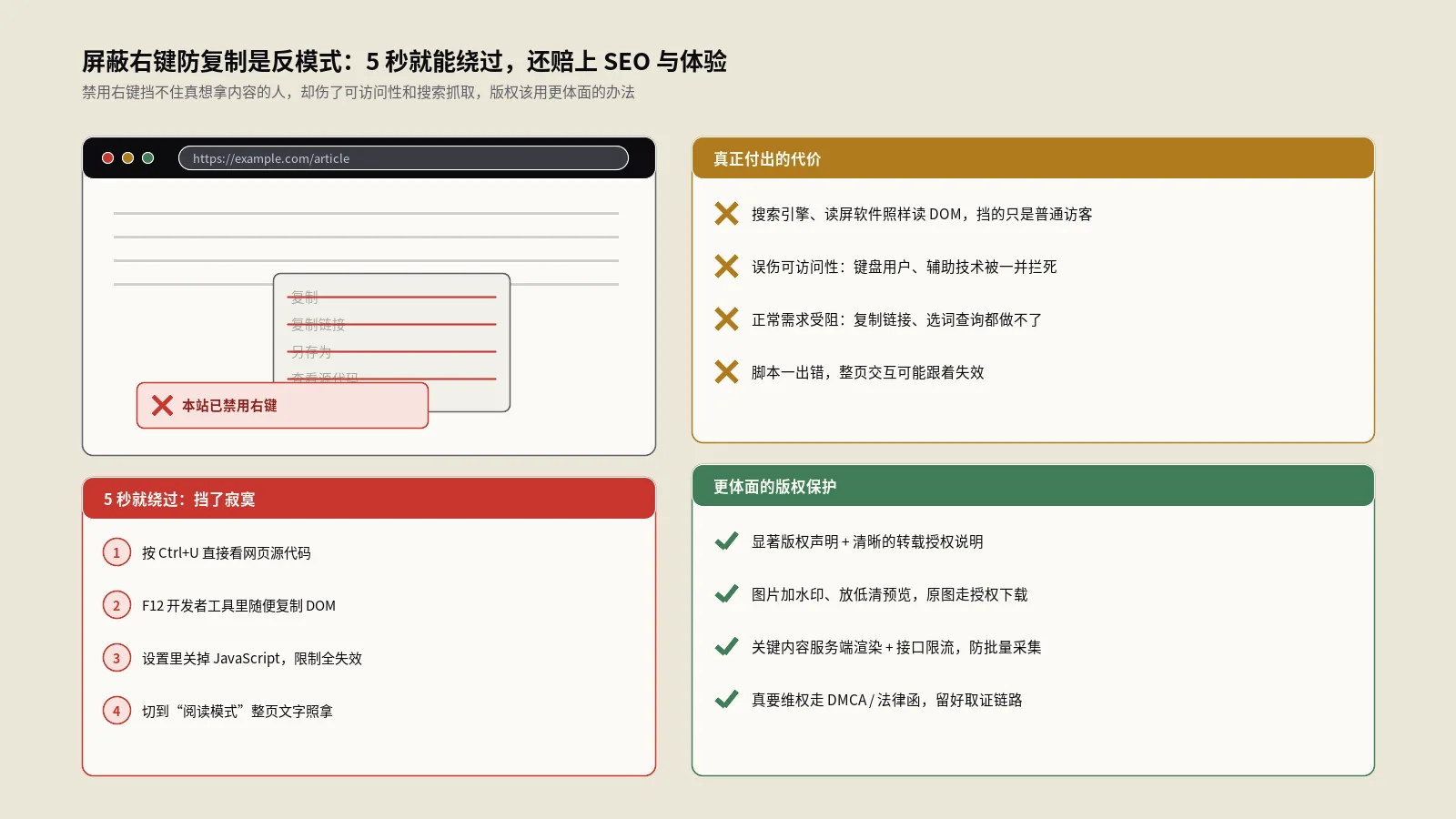Click the 真正付出的代价 card header
Viewport: 1456px width, 819px height.
(x=1033, y=158)
